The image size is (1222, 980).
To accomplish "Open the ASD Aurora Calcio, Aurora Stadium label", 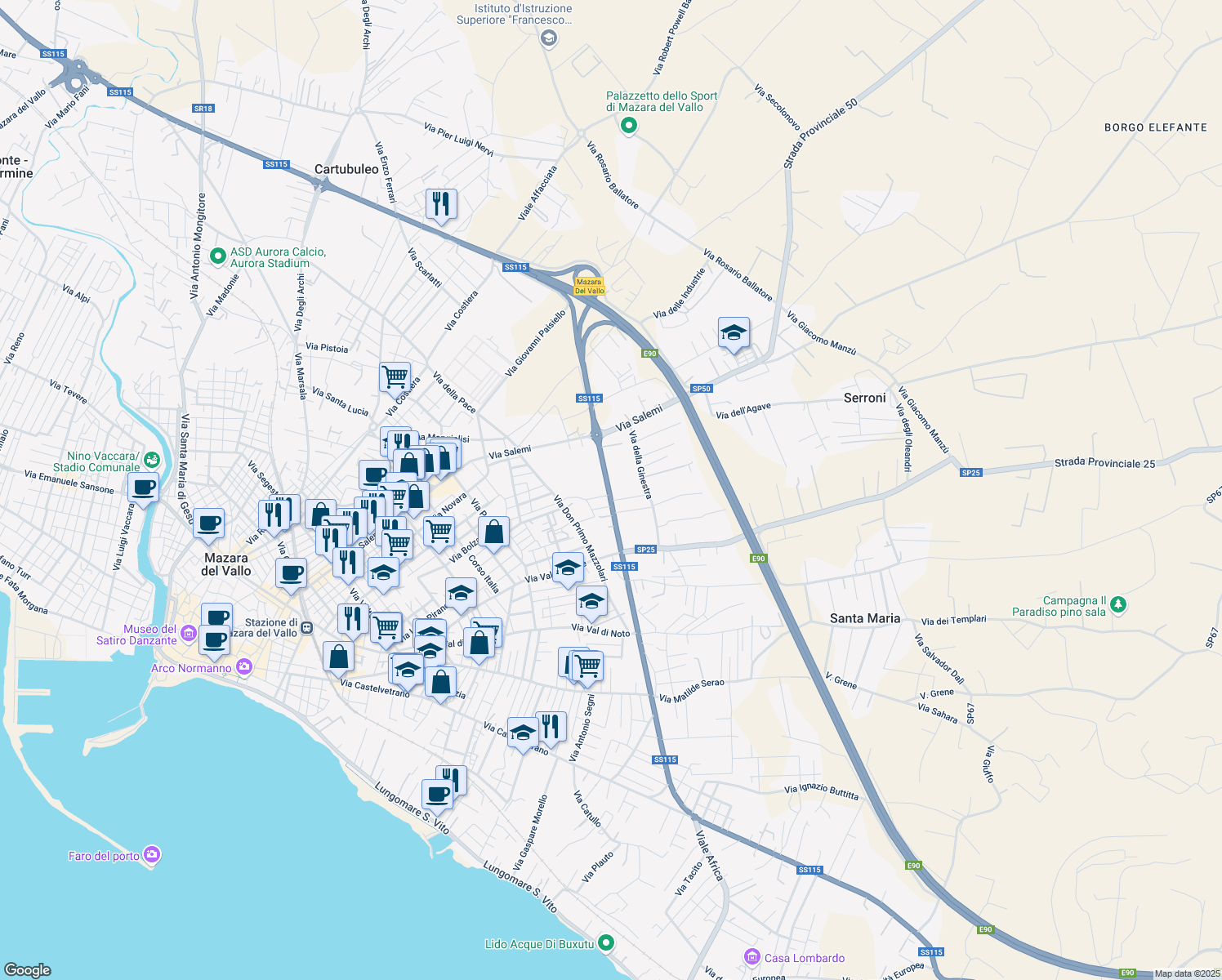I will pos(278,257).
